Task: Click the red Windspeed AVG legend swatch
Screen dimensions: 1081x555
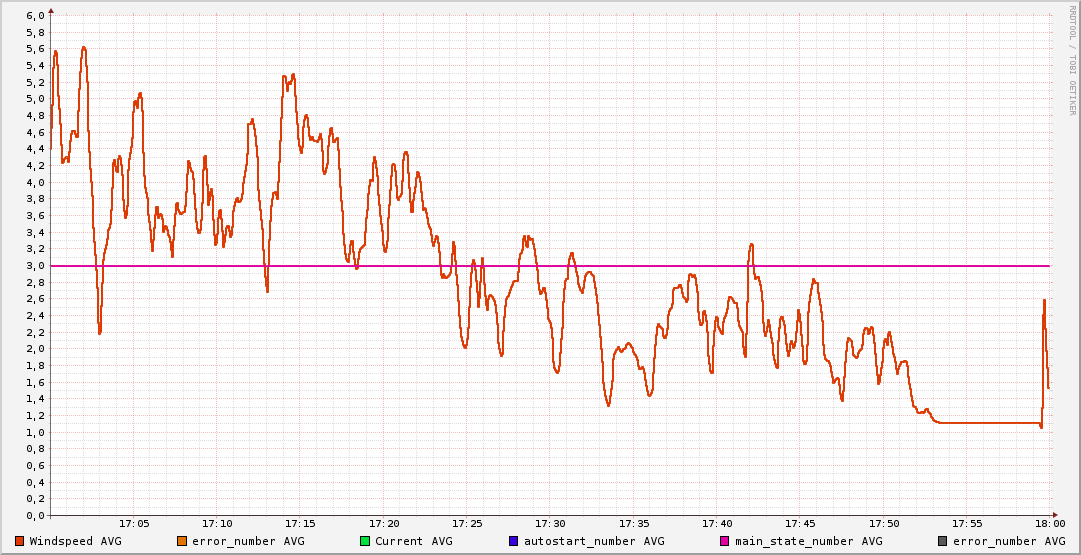Action: [x=19, y=541]
